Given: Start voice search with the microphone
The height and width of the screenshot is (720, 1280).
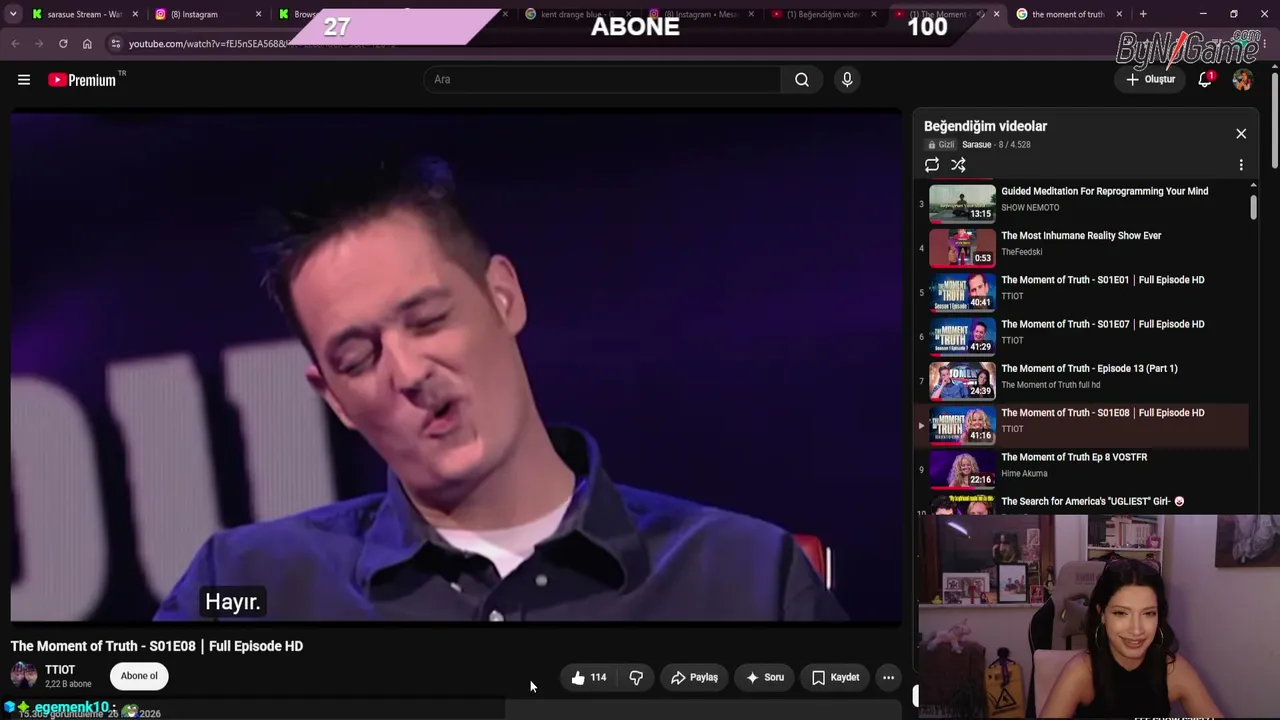Looking at the screenshot, I should click(847, 80).
